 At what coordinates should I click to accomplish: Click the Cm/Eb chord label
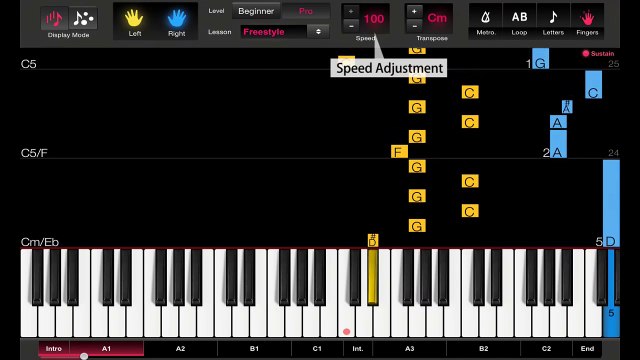pyautogui.click(x=40, y=242)
